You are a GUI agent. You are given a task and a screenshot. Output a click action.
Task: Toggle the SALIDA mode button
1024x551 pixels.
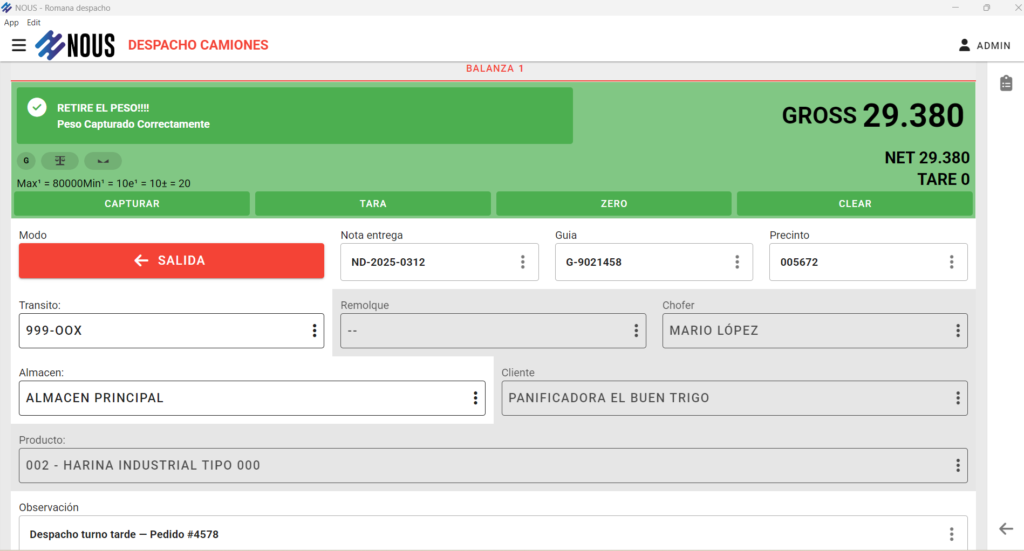[171, 261]
